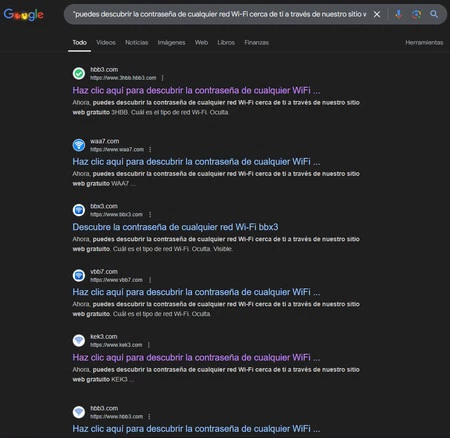The width and height of the screenshot is (450, 438).
Task: Click inside the Google search input field
Action: (219, 14)
